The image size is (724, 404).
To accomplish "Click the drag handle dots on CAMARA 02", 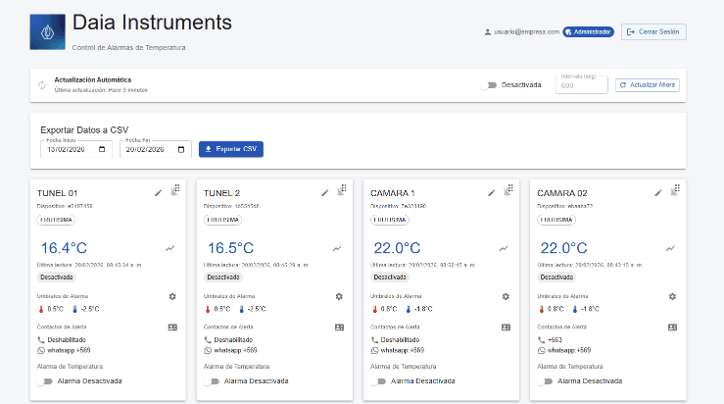I will click(677, 187).
